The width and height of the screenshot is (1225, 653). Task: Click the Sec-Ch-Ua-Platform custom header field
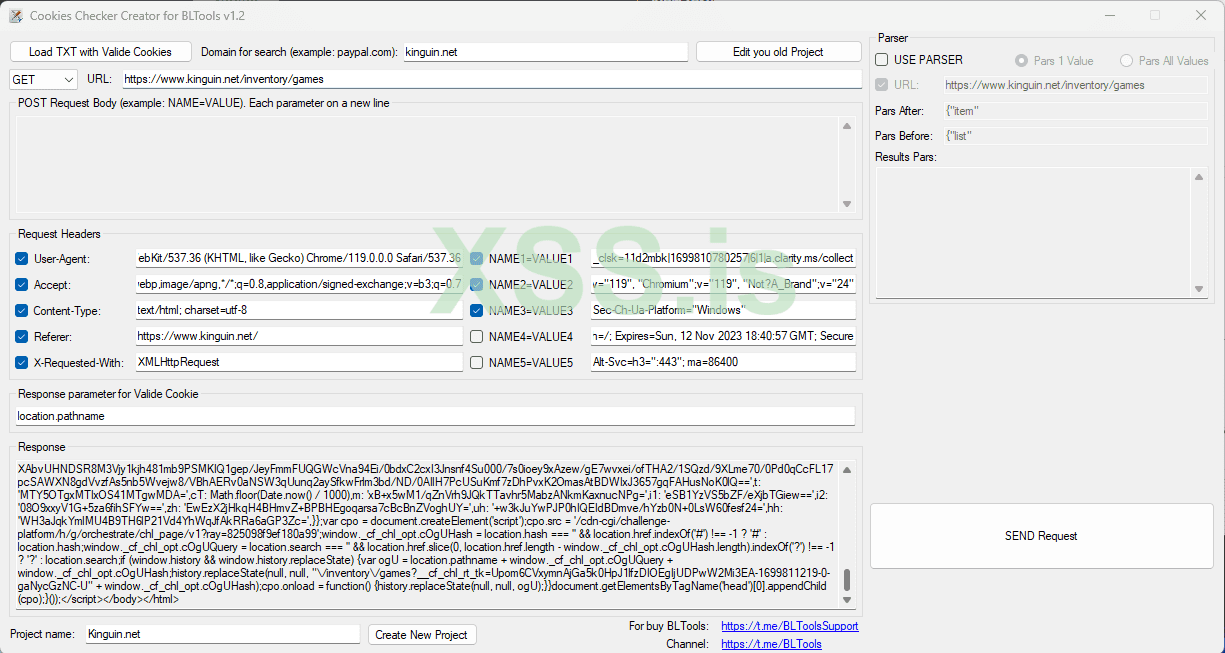[x=724, y=310]
